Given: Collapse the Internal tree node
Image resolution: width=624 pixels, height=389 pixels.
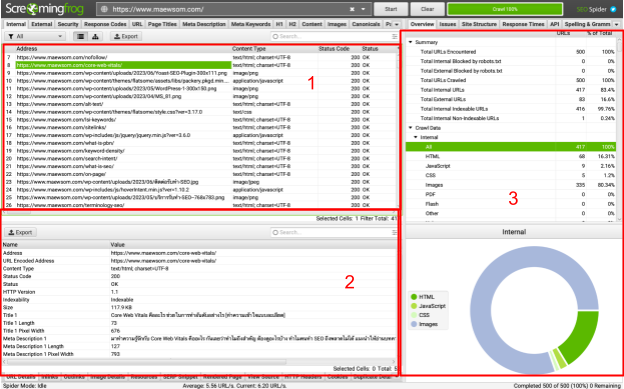Looking at the screenshot, I should coord(415,137).
